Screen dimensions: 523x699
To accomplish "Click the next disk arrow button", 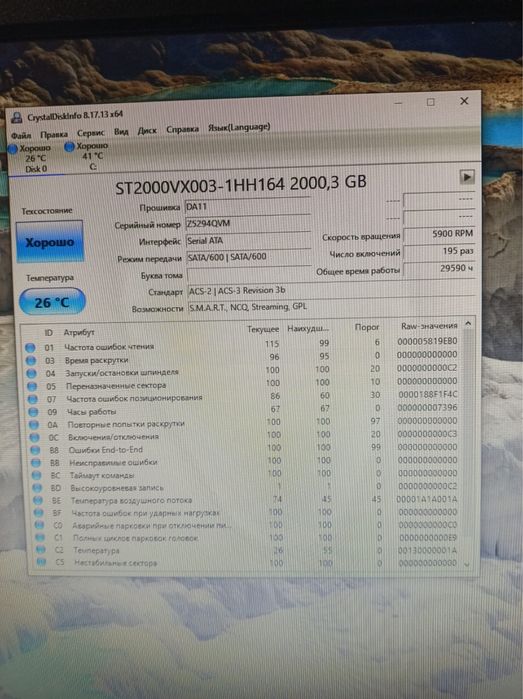I will tap(466, 177).
